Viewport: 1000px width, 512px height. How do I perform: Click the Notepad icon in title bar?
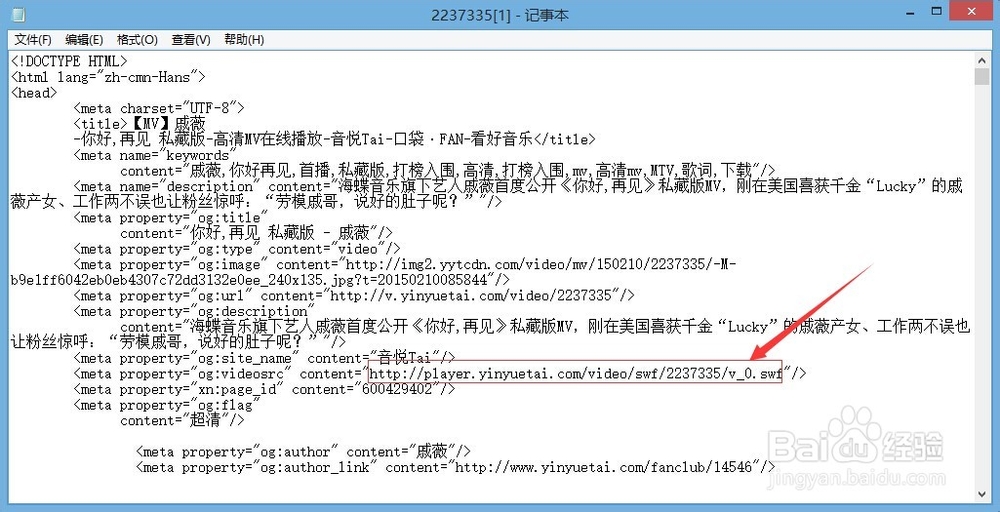18,14
